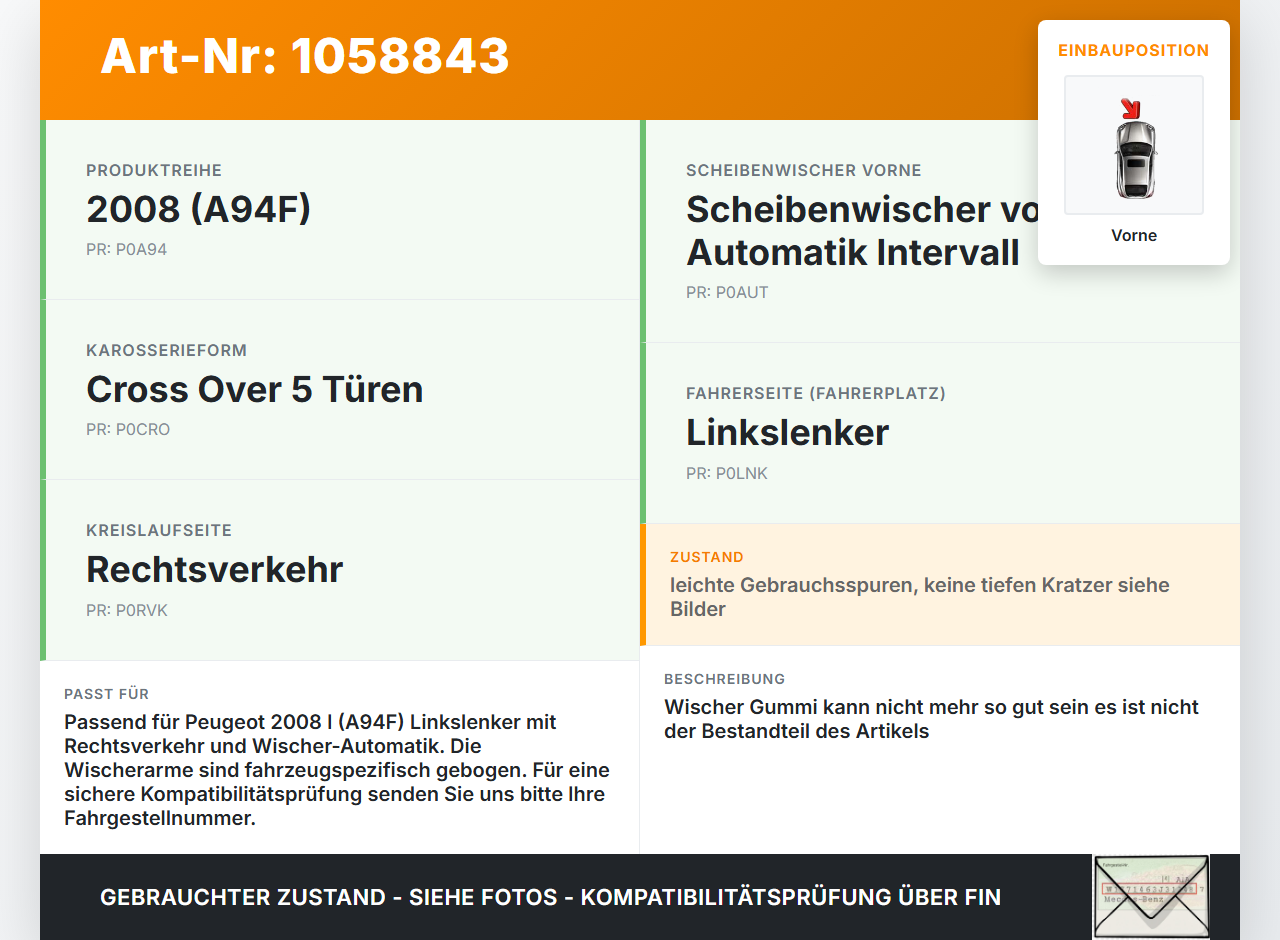1280x940 pixels.
Task: Click the Linkslenker driver side value
Action: [x=787, y=432]
